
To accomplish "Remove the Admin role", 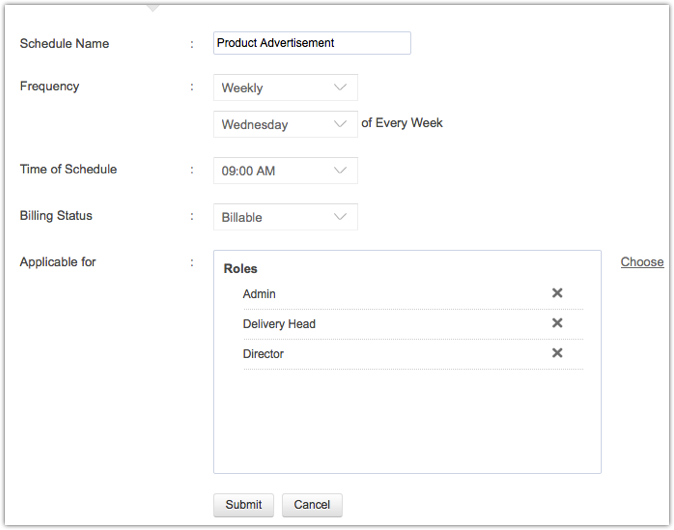I will click(557, 293).
